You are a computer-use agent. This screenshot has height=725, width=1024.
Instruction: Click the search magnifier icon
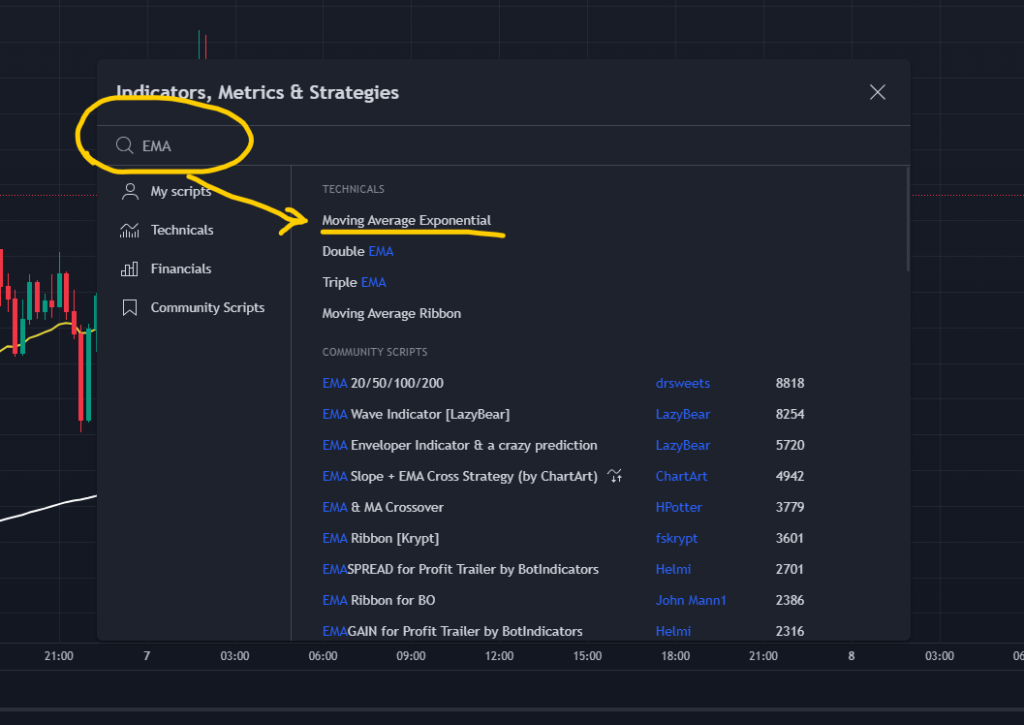tap(125, 146)
